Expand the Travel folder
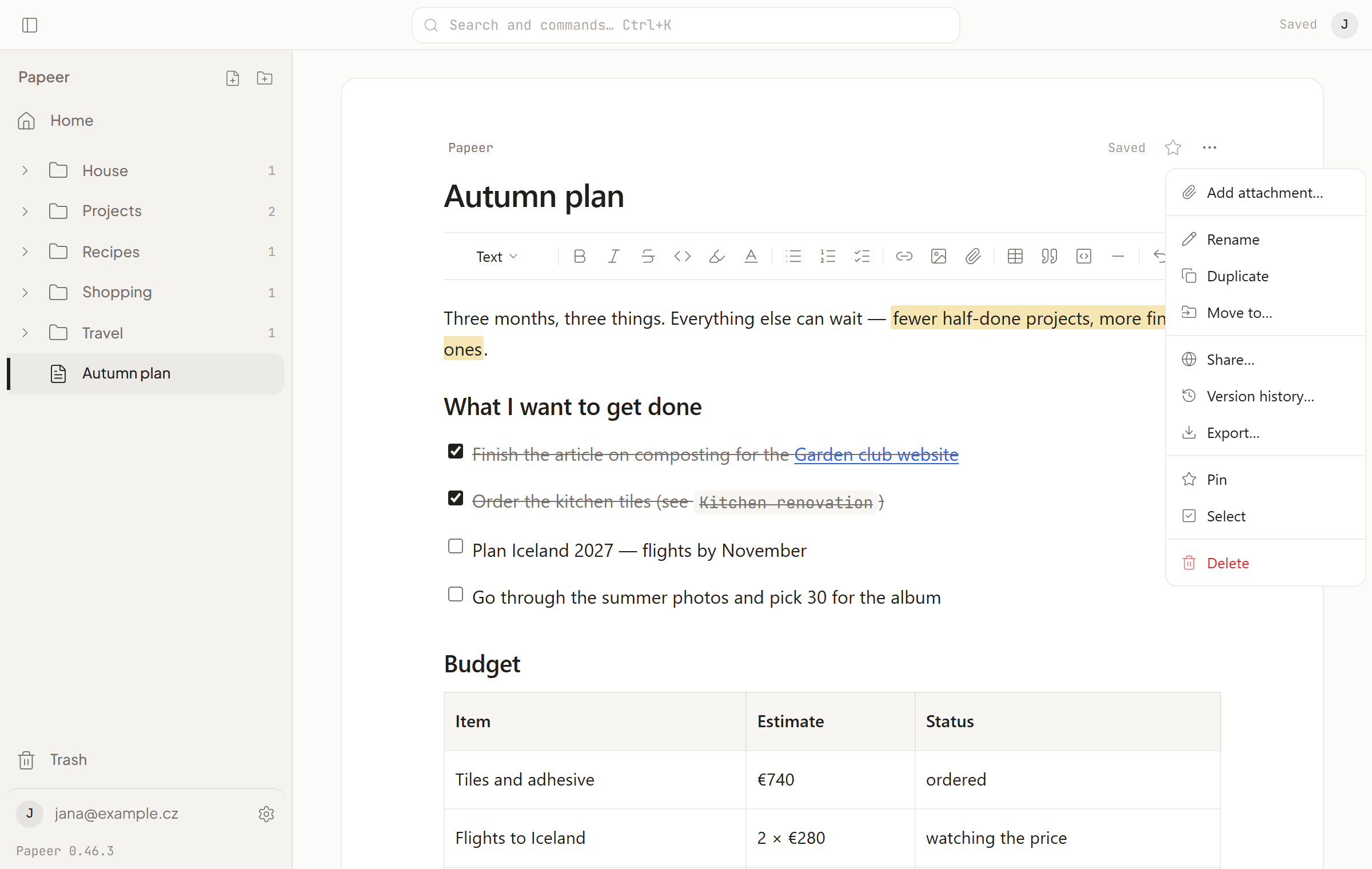The height and width of the screenshot is (869, 1372). point(25,333)
